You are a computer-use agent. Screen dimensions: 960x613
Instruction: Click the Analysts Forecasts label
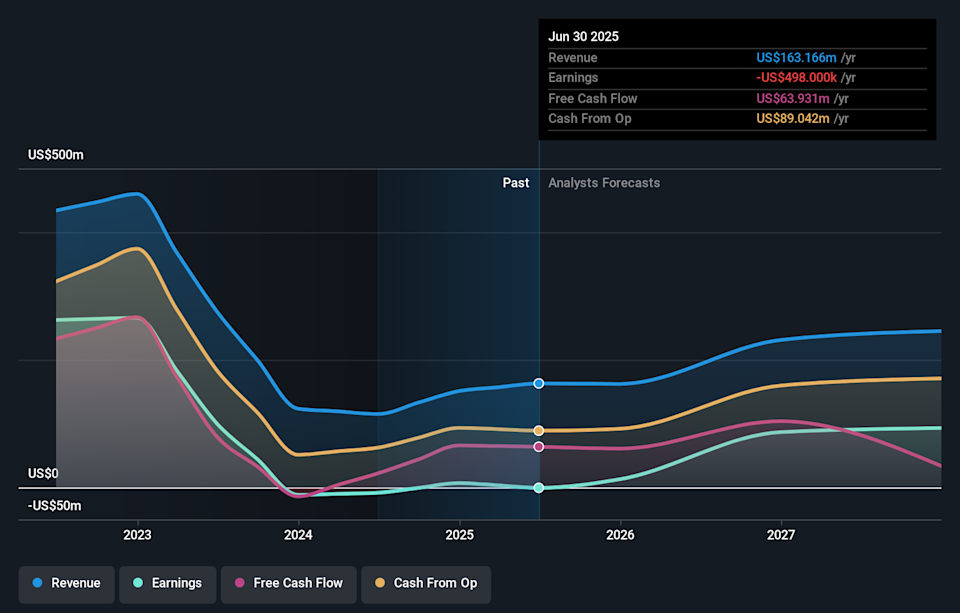[x=604, y=183]
